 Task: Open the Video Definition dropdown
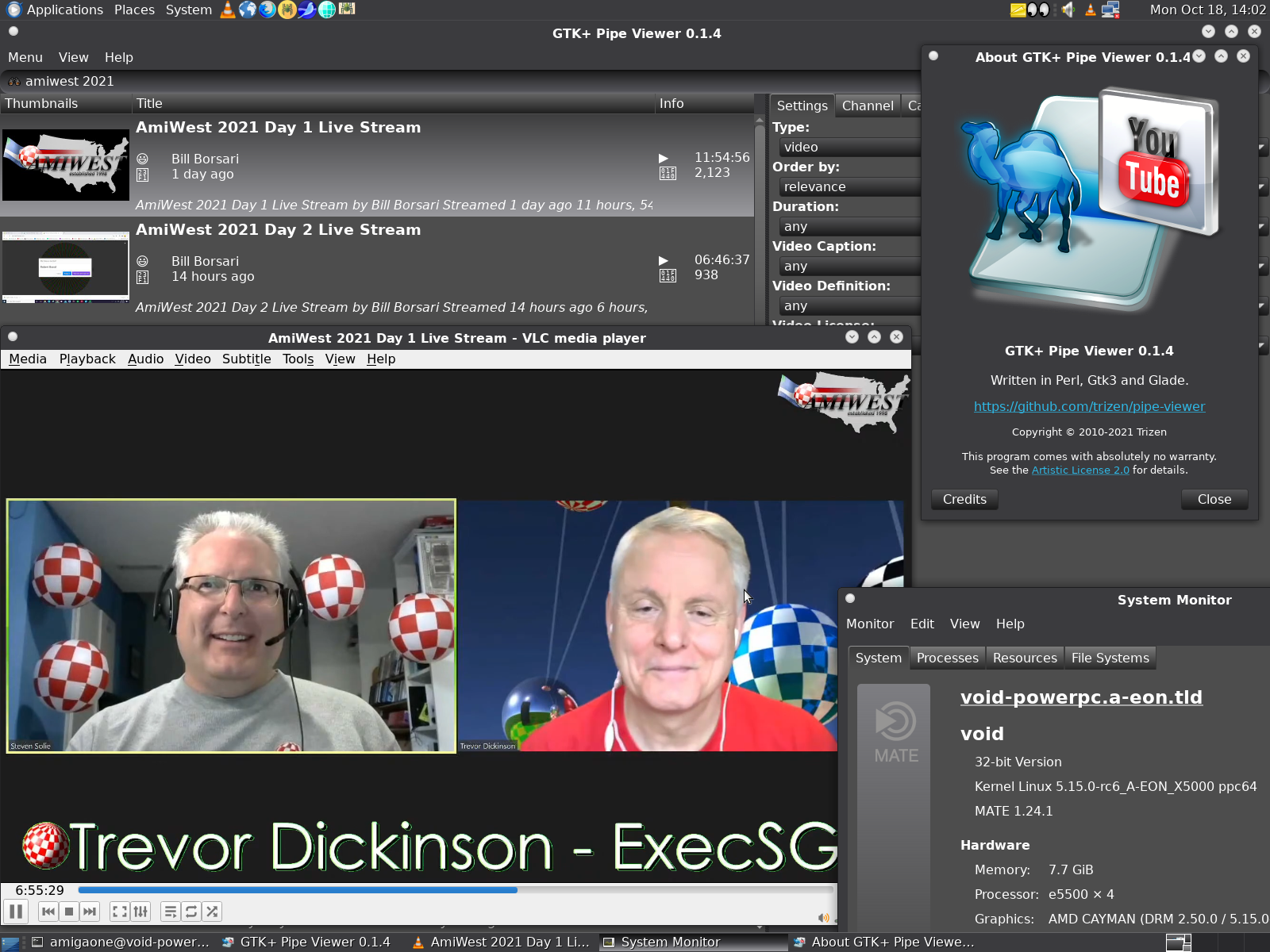pos(849,305)
